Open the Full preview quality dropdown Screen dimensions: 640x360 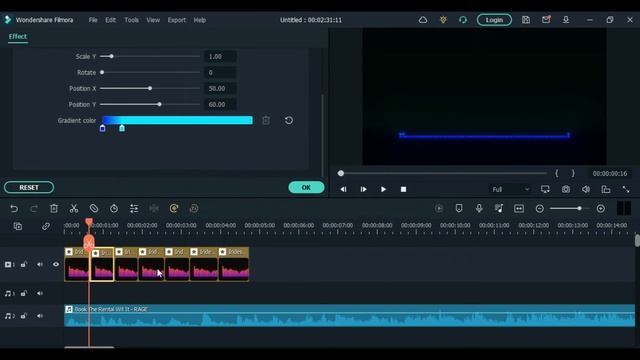click(510, 189)
